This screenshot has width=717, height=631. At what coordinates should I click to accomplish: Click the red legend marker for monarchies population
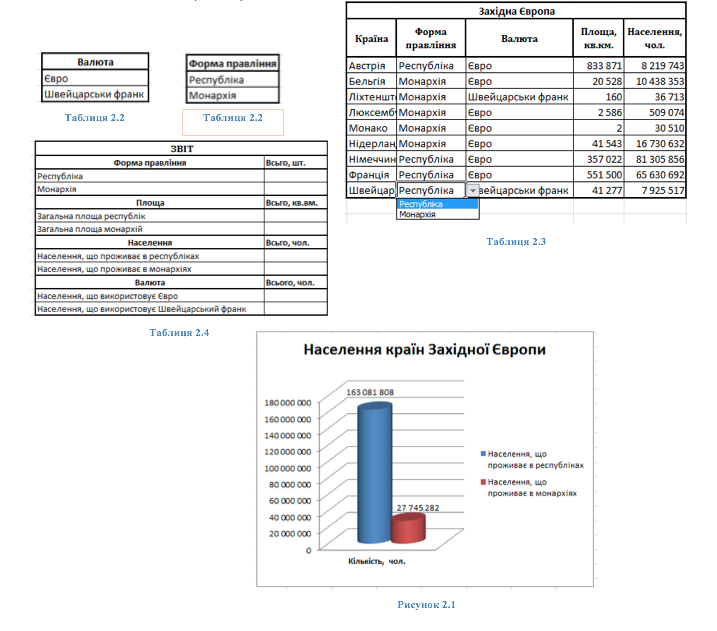(483, 483)
